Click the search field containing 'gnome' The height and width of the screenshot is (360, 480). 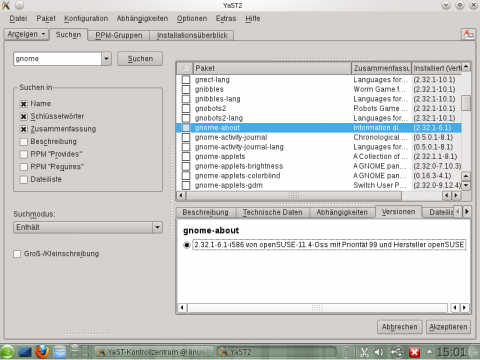pos(57,59)
